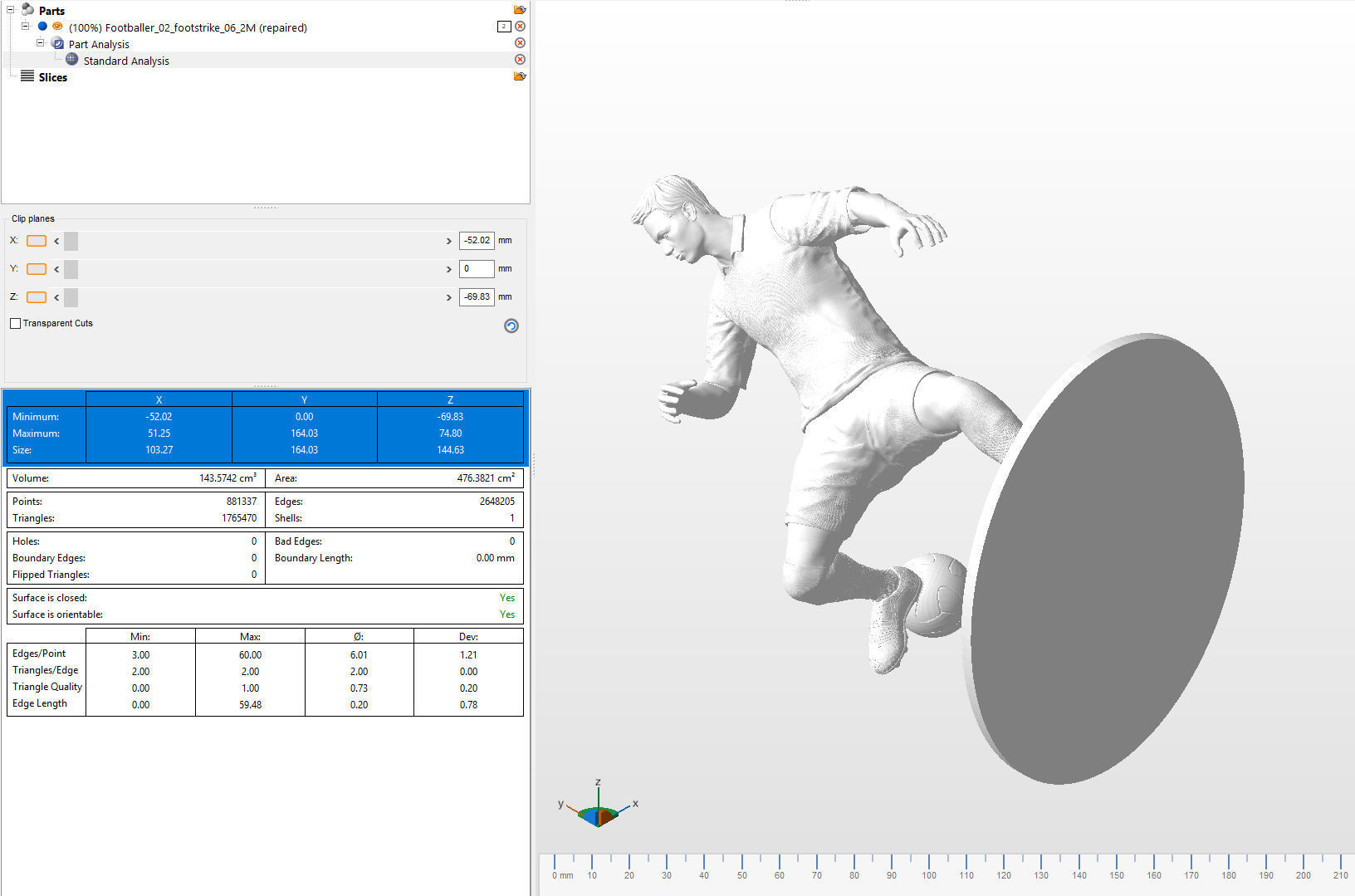1355x896 pixels.
Task: Click the Boundary Length 0.00 mm value
Action: pos(495,558)
